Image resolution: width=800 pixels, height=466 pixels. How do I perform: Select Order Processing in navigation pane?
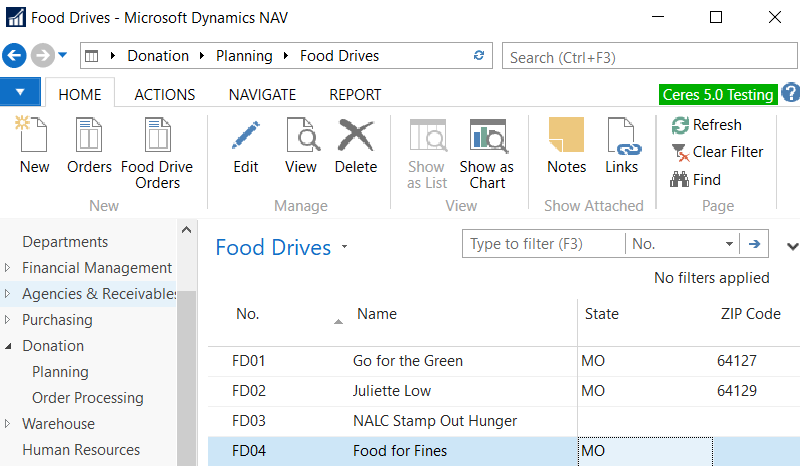[88, 398]
